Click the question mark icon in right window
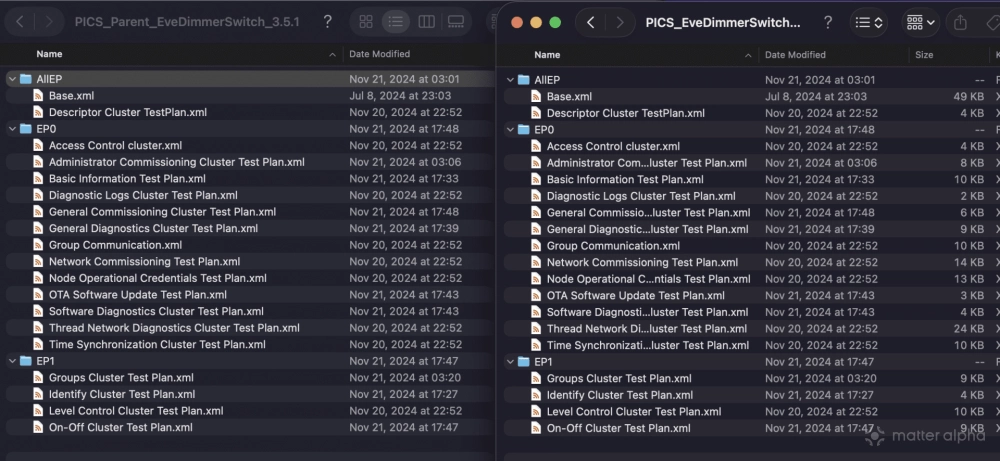This screenshot has width=1000, height=461. pyautogui.click(x=827, y=22)
